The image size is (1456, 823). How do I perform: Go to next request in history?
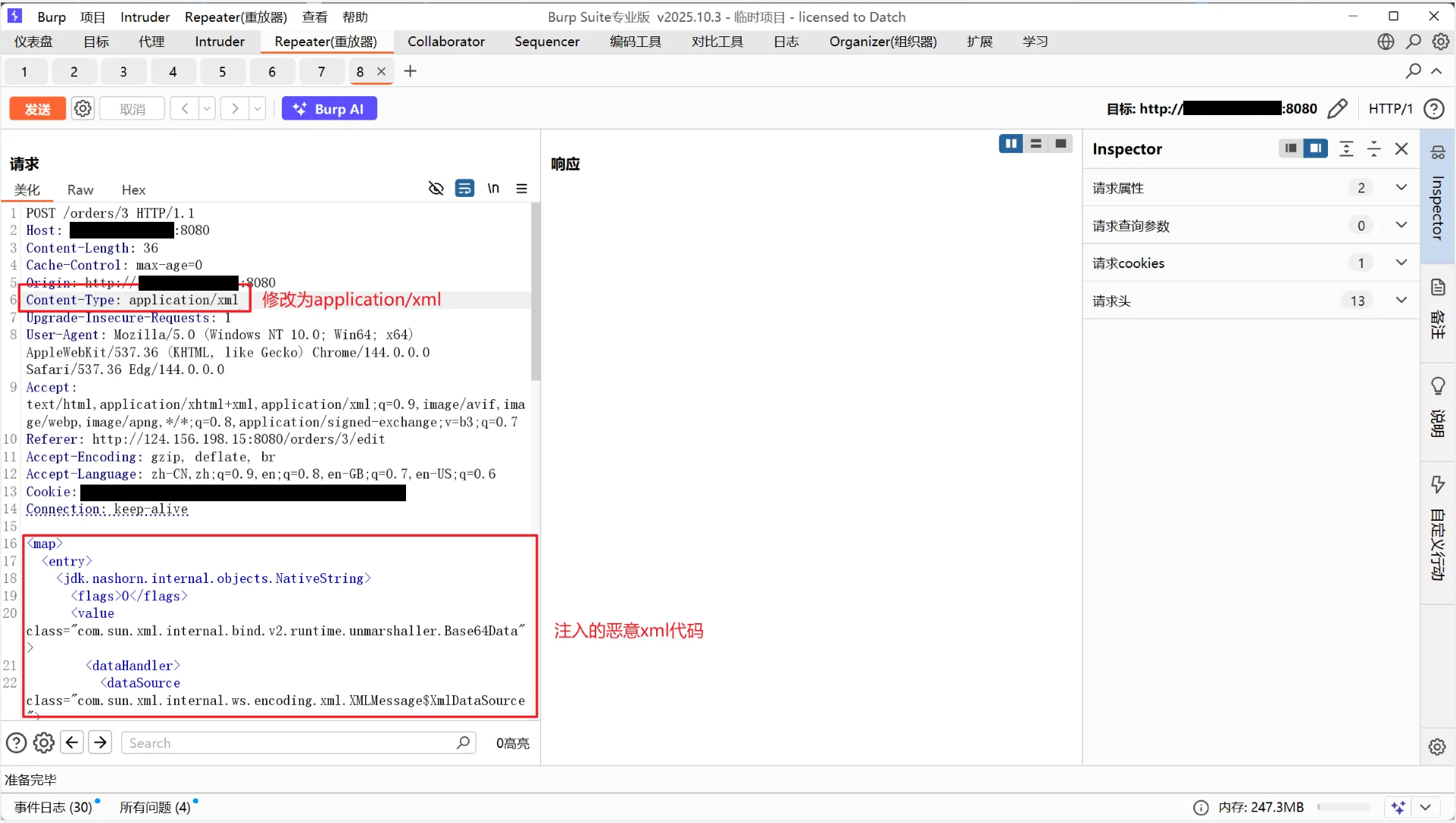click(x=235, y=109)
